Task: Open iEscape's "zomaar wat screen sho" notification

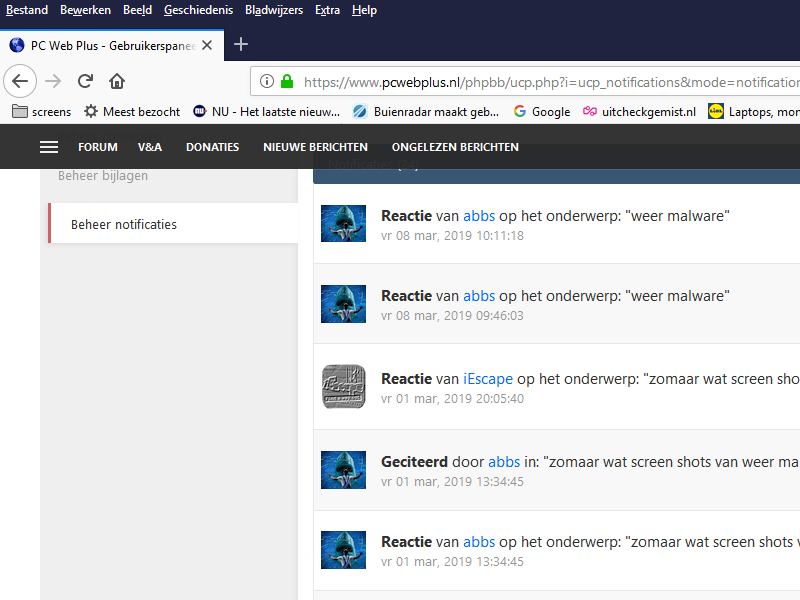Action: 557,386
